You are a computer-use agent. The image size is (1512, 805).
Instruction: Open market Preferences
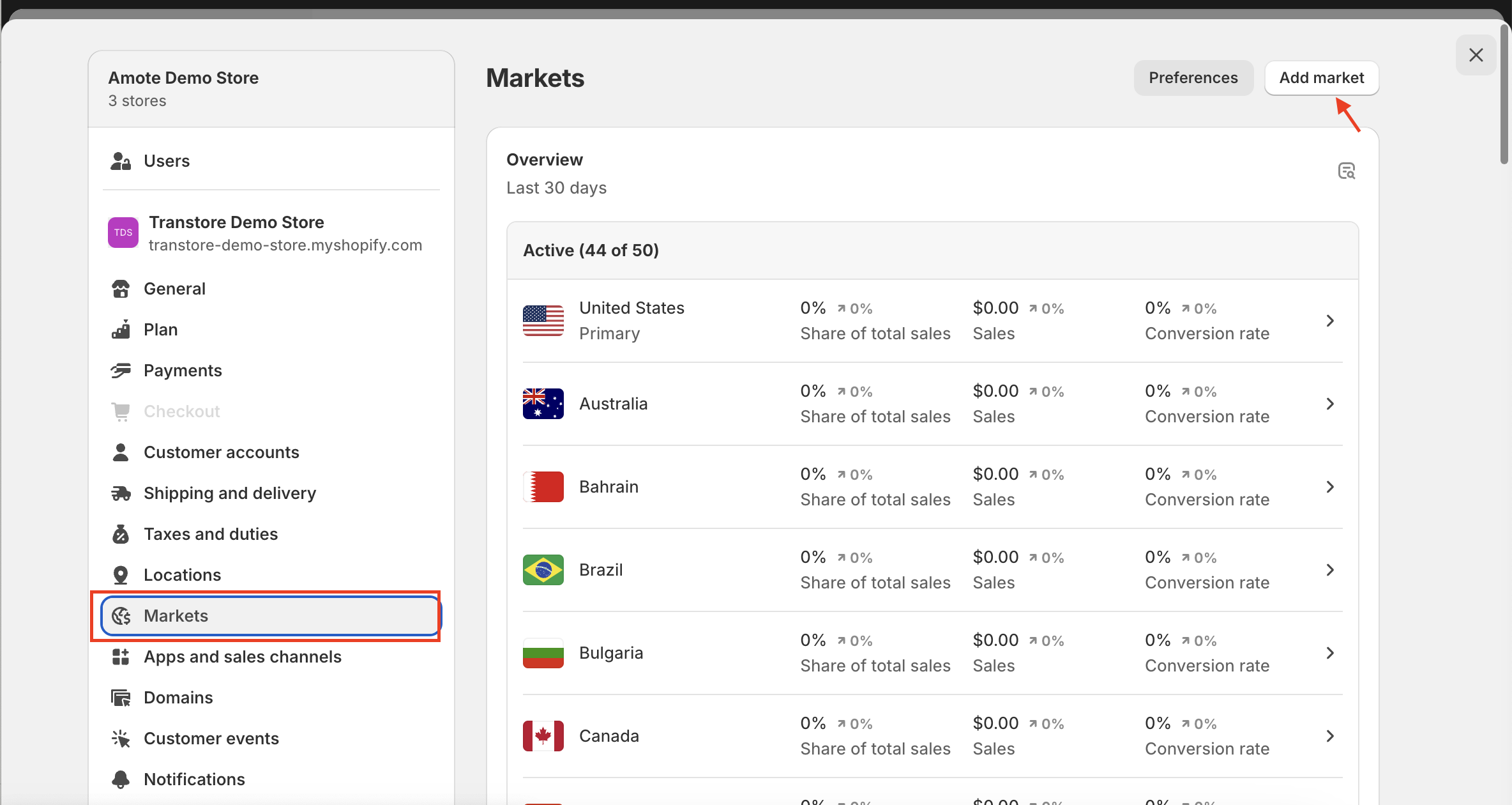point(1193,78)
